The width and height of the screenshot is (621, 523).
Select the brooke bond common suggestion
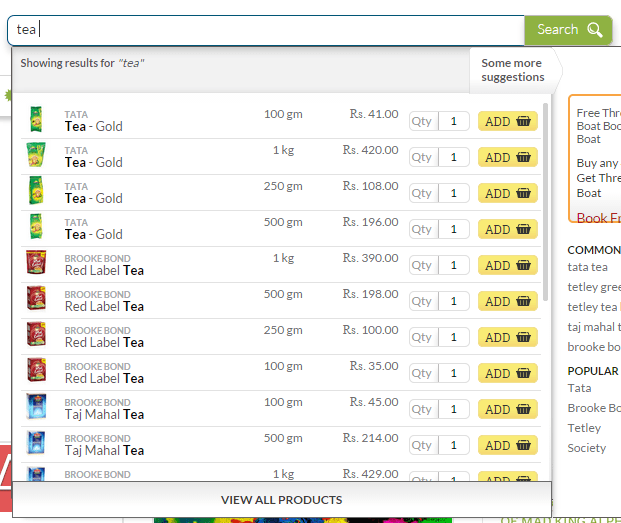pos(594,347)
